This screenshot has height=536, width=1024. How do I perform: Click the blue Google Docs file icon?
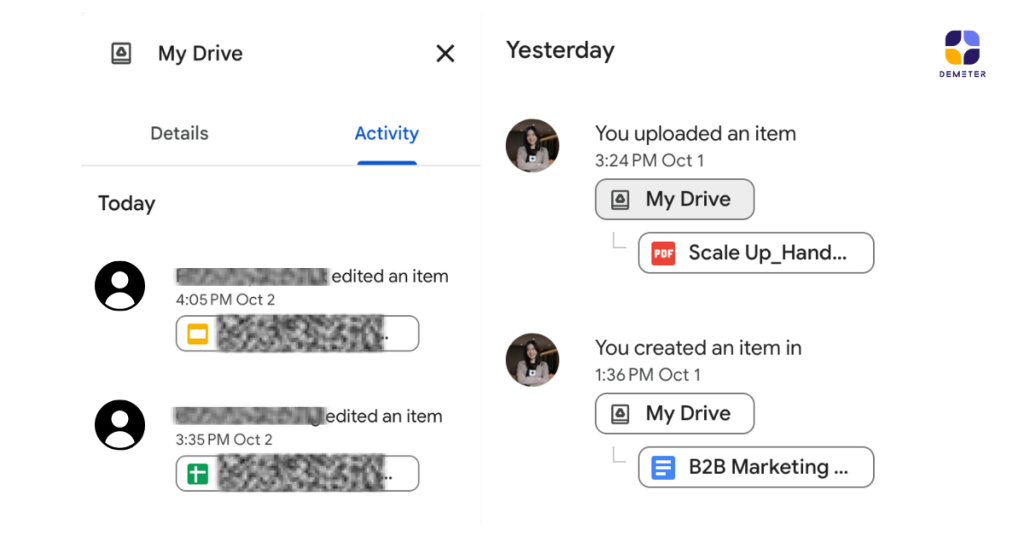click(663, 467)
